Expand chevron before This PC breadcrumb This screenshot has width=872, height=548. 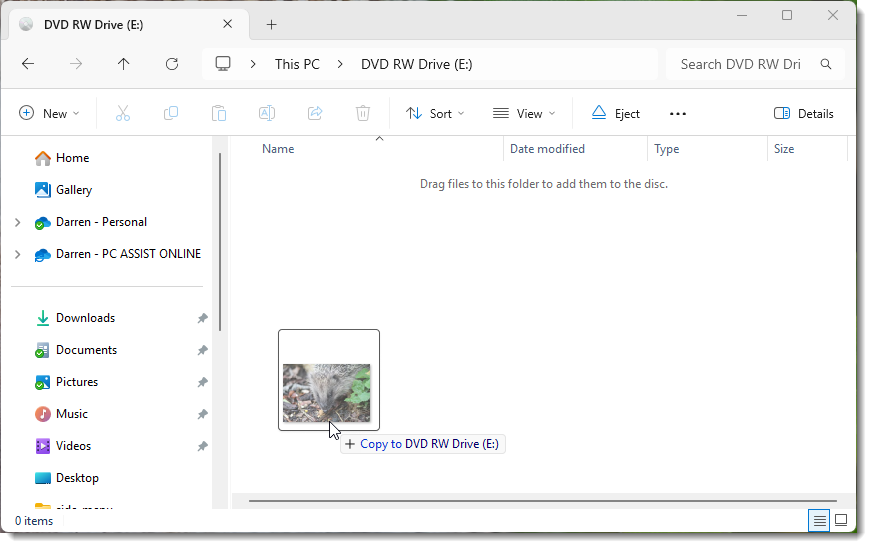coord(253,65)
